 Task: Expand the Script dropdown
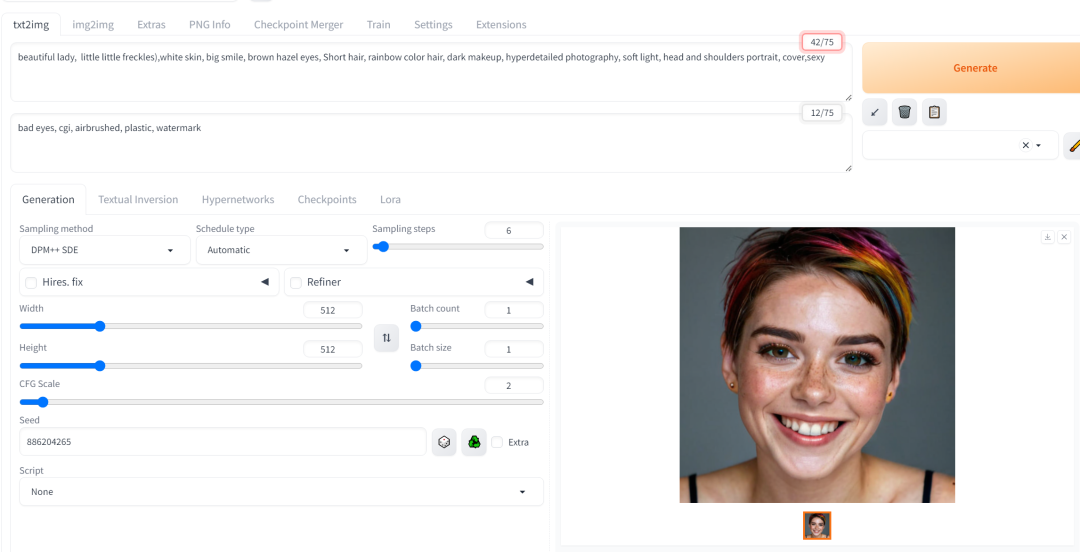pyautogui.click(x=280, y=492)
